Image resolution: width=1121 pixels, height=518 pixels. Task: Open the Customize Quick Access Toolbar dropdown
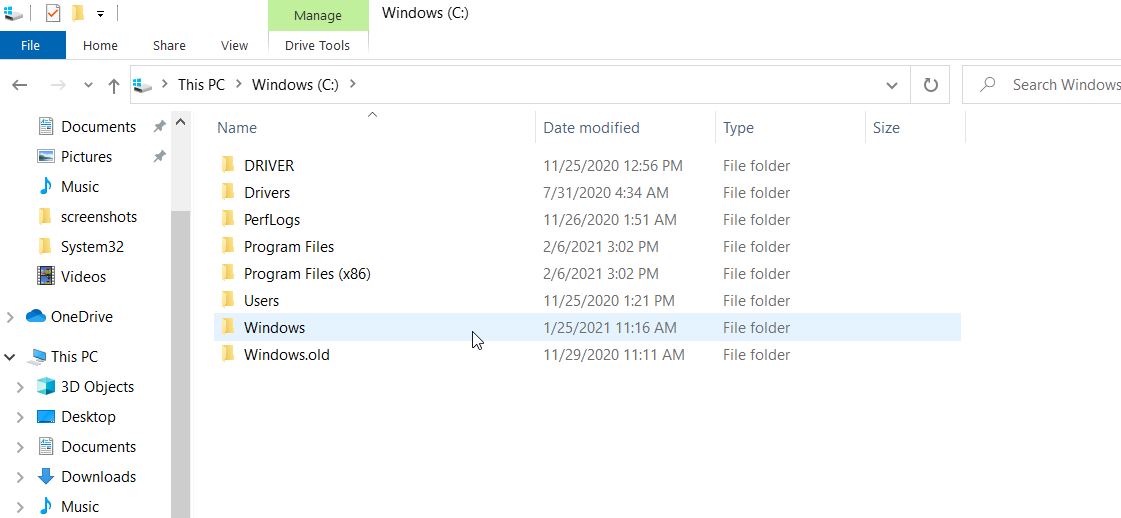click(x=100, y=14)
